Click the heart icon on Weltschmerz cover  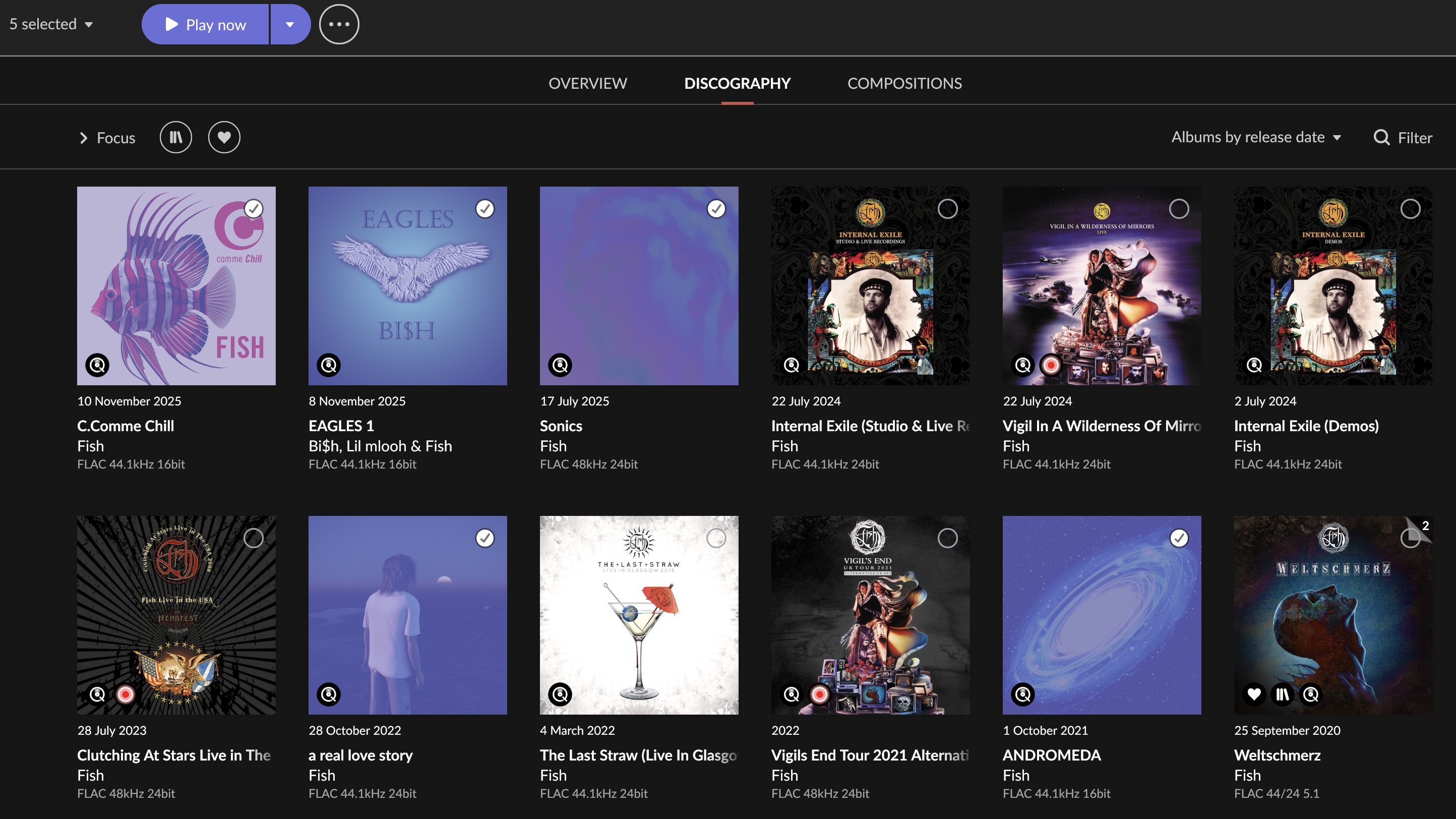click(1254, 694)
